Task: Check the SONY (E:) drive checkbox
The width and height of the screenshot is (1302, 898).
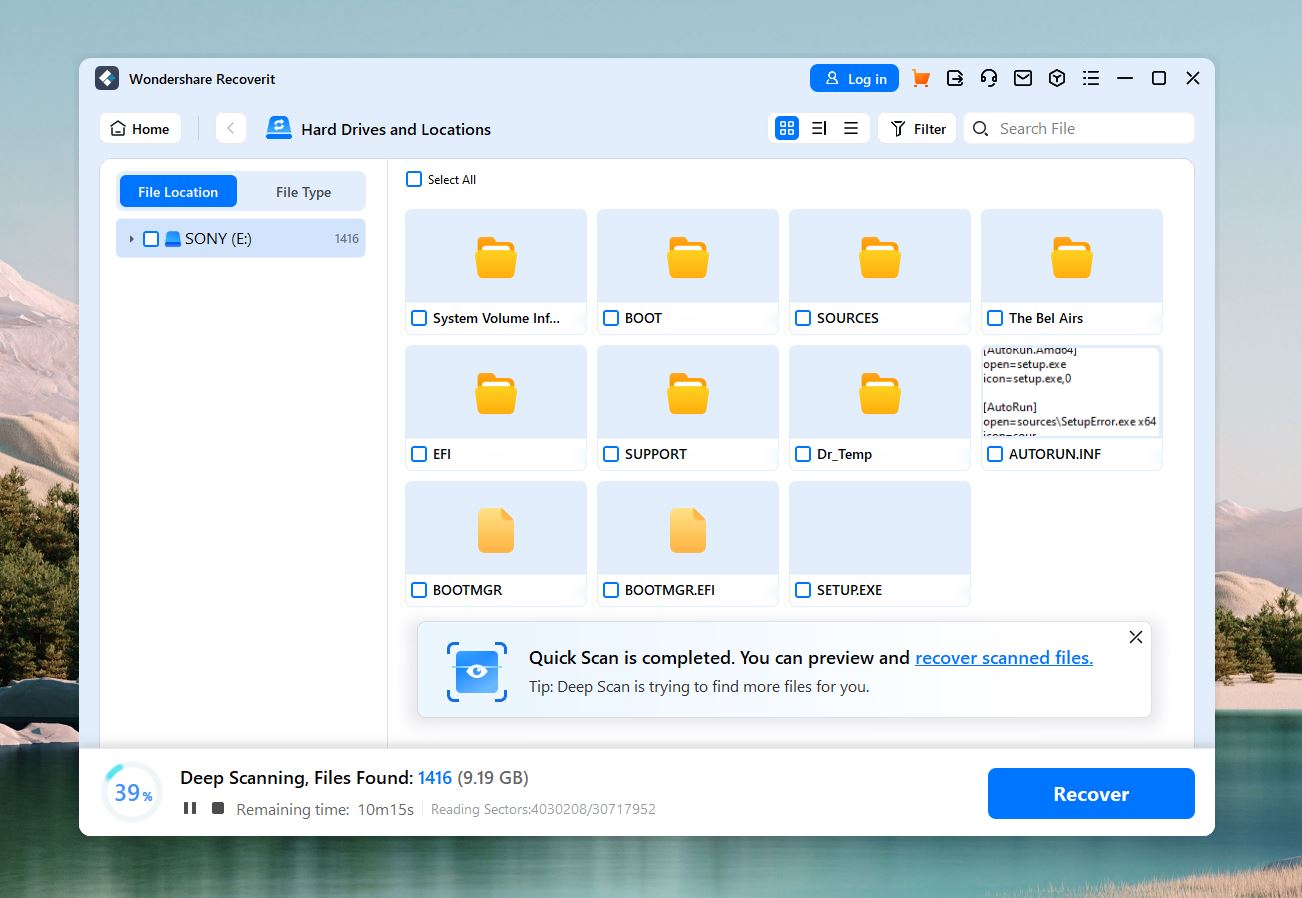Action: pyautogui.click(x=151, y=238)
